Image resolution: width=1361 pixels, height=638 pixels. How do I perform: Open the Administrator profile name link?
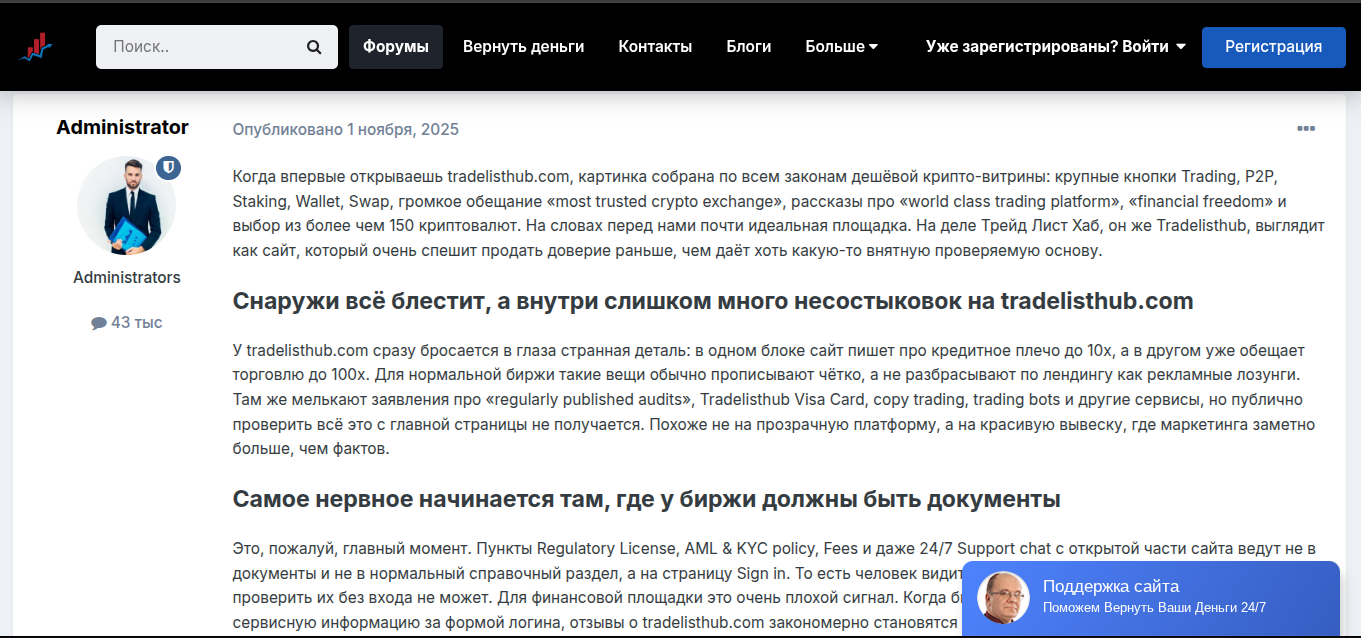point(122,127)
